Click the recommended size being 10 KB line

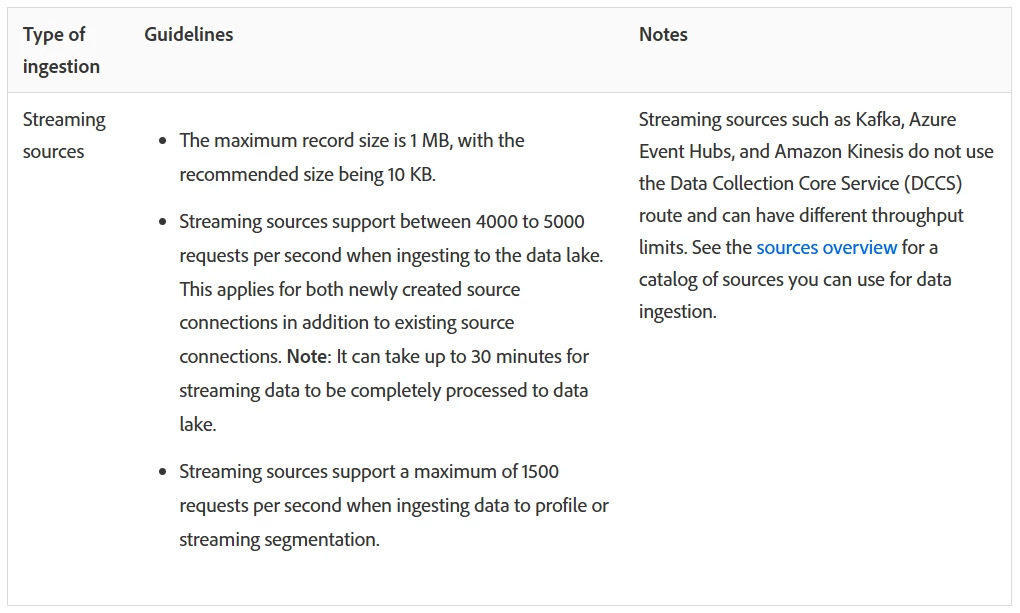[x=307, y=174]
